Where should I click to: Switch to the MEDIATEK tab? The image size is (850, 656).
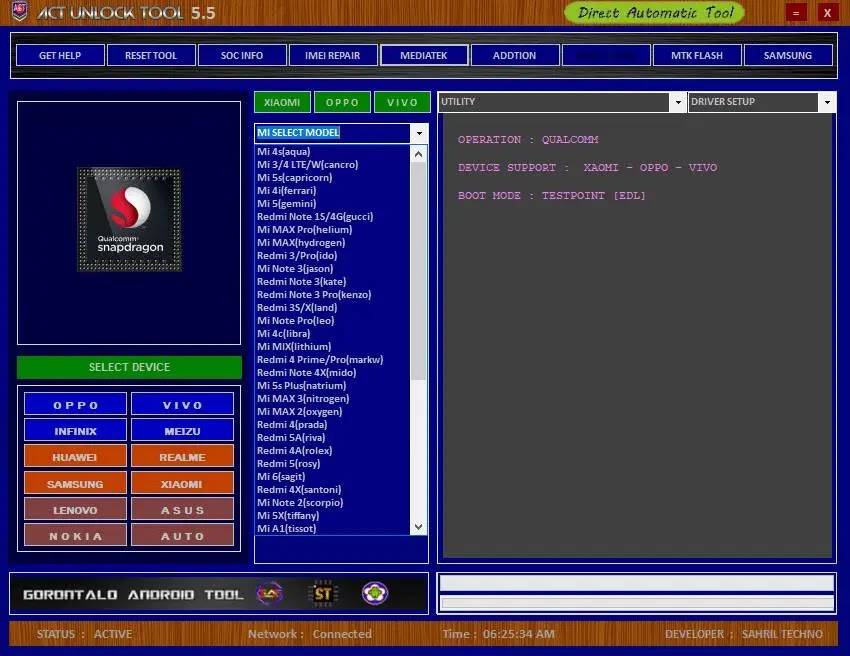tap(424, 55)
